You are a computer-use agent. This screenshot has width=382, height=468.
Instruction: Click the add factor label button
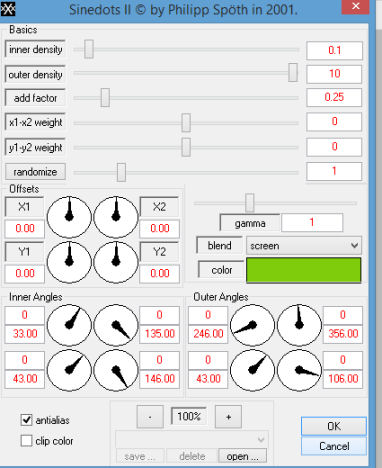coord(35,98)
